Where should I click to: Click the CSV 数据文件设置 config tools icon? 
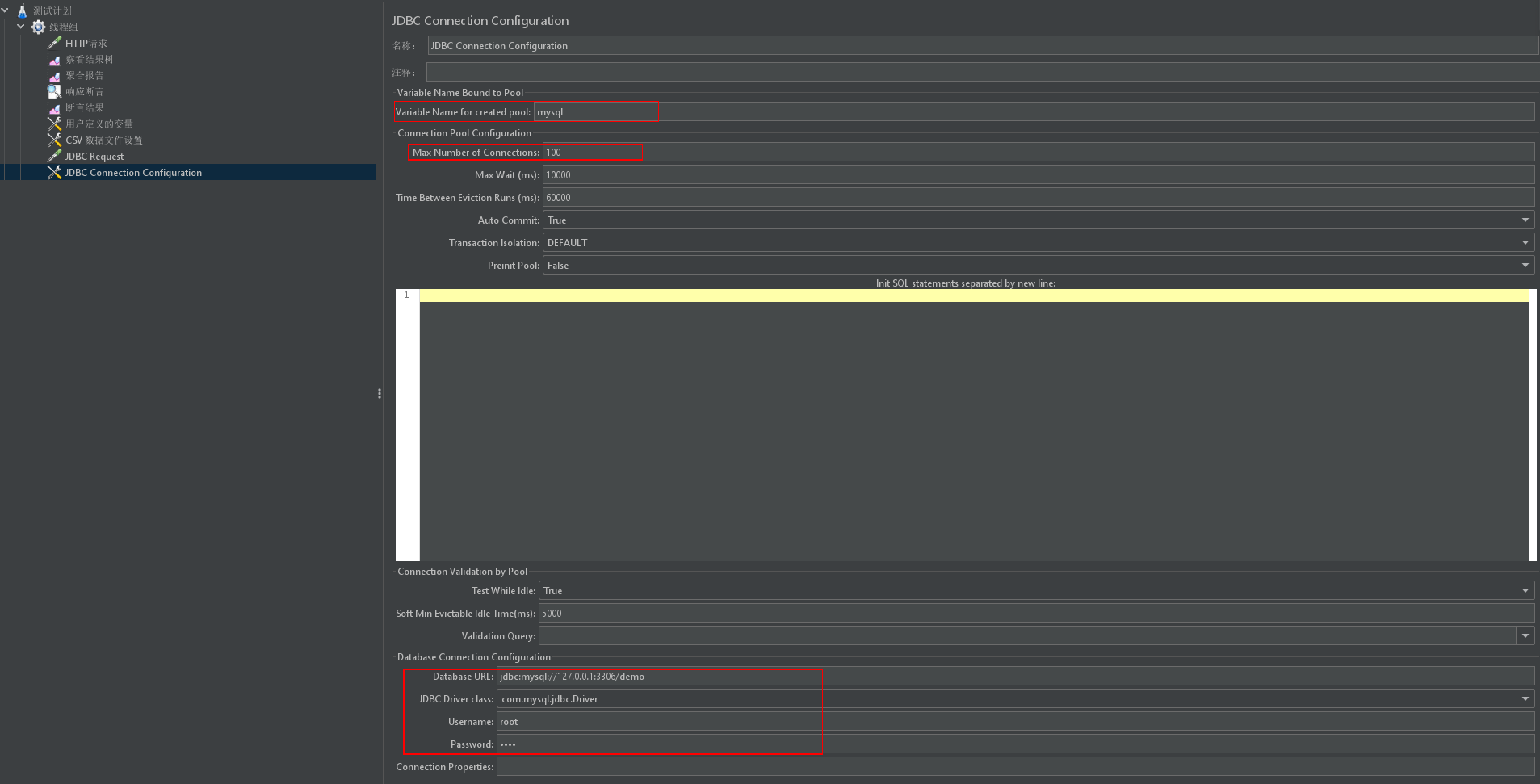[x=55, y=140]
